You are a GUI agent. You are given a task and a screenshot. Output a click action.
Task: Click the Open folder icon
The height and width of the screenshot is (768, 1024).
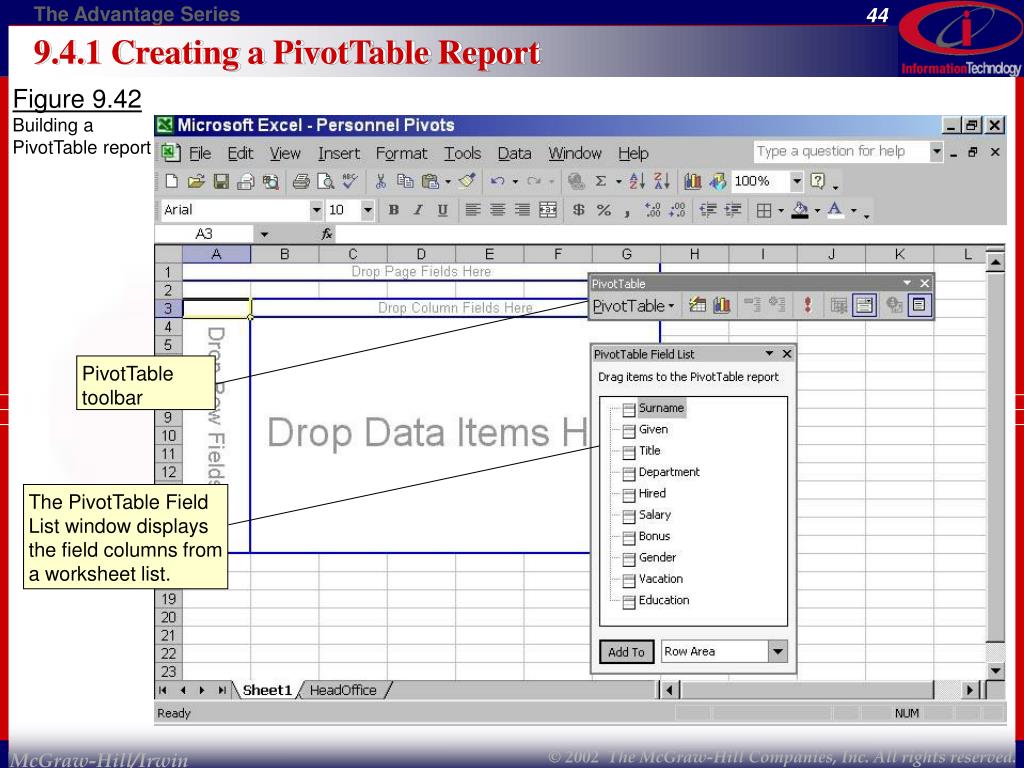(196, 182)
